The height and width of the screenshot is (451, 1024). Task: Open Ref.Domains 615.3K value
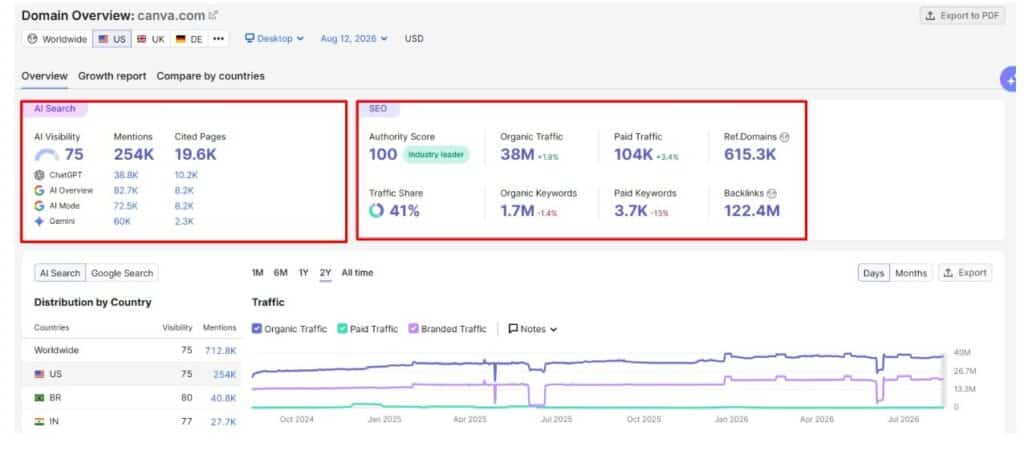pyautogui.click(x=750, y=155)
